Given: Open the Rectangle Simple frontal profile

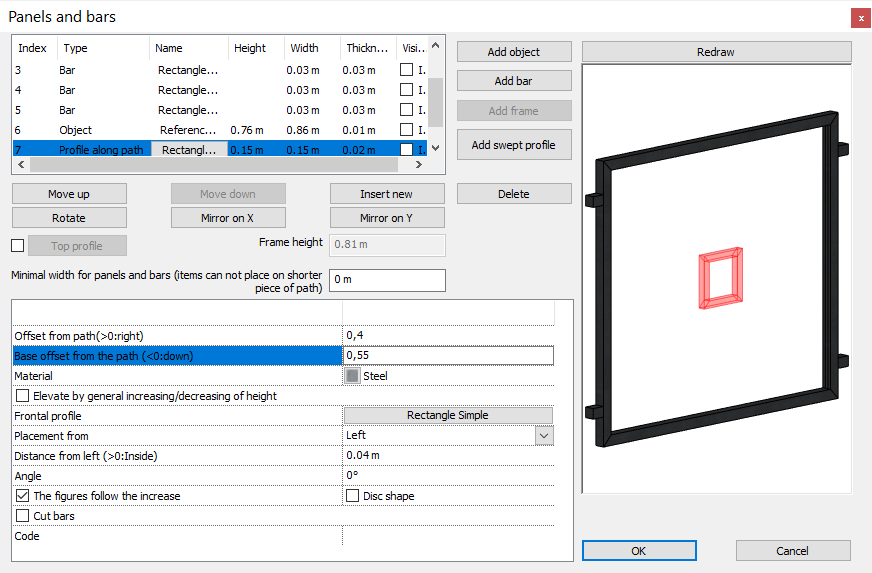Looking at the screenshot, I should click(x=447, y=415).
